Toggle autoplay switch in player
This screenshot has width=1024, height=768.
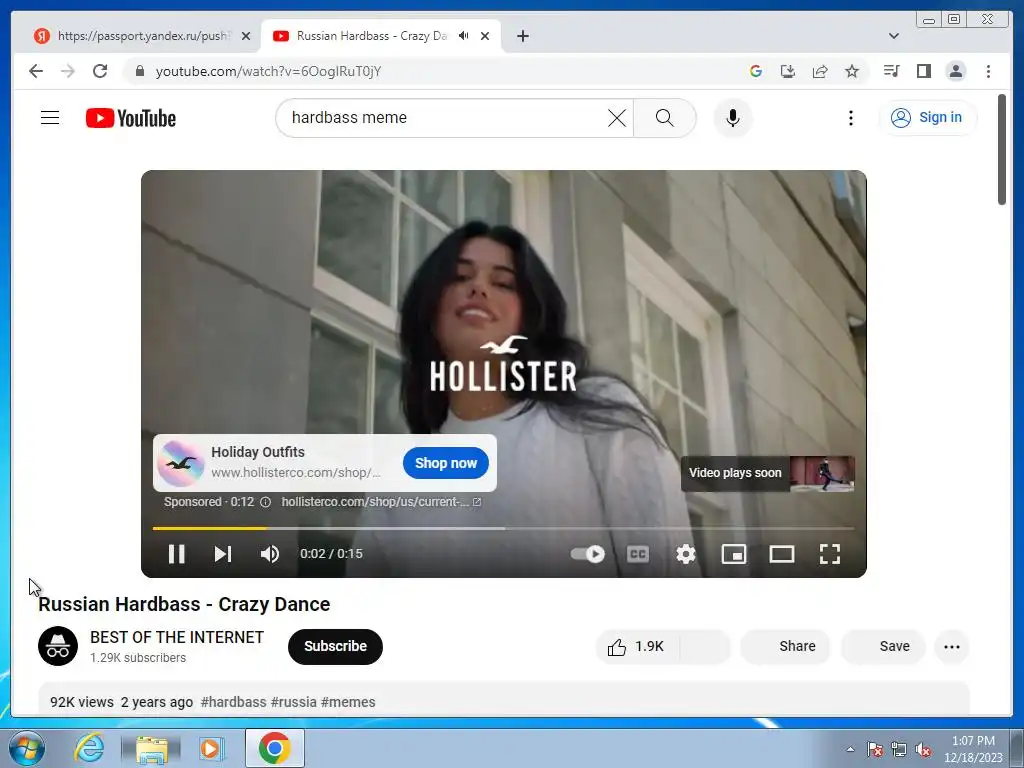point(587,554)
